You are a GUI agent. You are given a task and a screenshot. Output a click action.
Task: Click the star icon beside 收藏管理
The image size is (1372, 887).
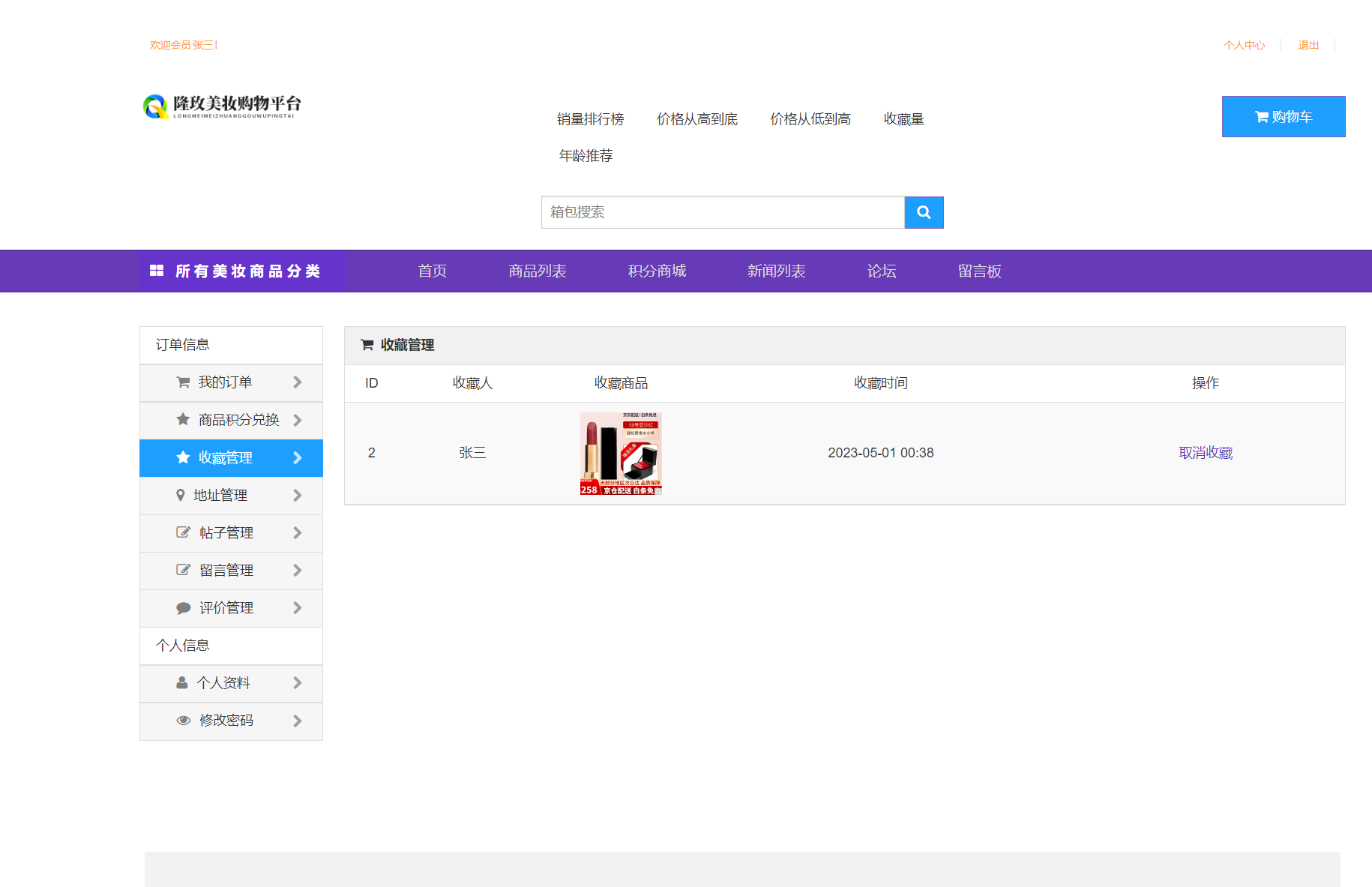(182, 457)
